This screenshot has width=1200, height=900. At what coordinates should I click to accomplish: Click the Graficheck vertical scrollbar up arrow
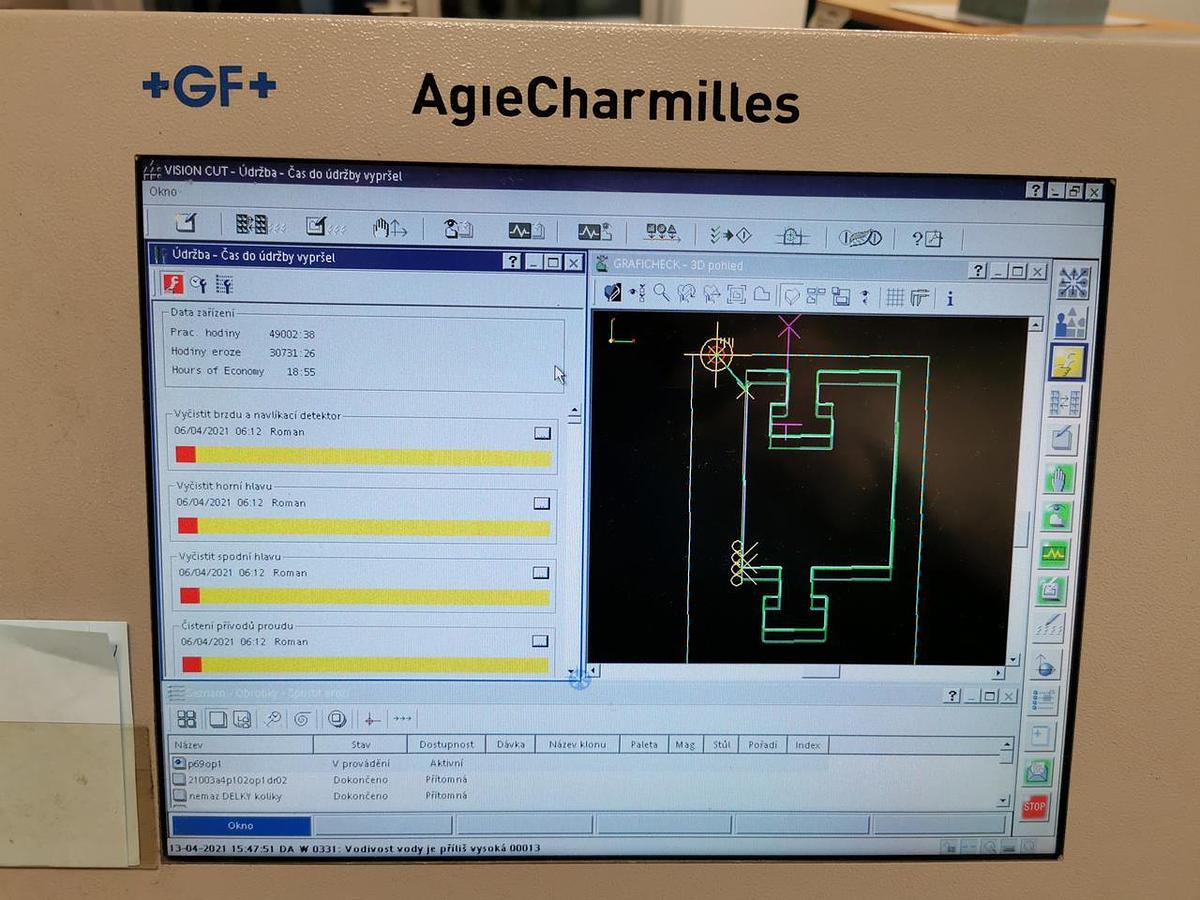pos(1034,324)
